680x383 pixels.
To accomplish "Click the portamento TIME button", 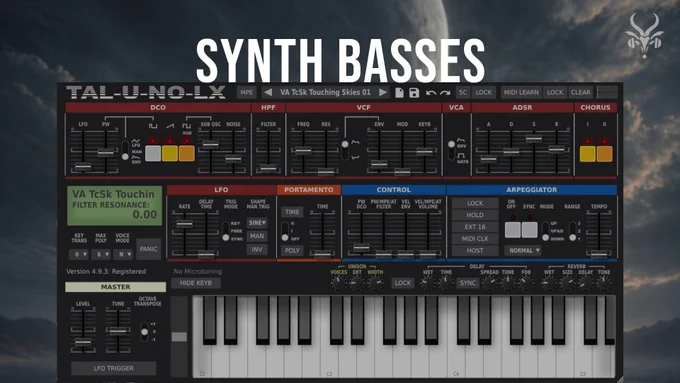I will [292, 212].
